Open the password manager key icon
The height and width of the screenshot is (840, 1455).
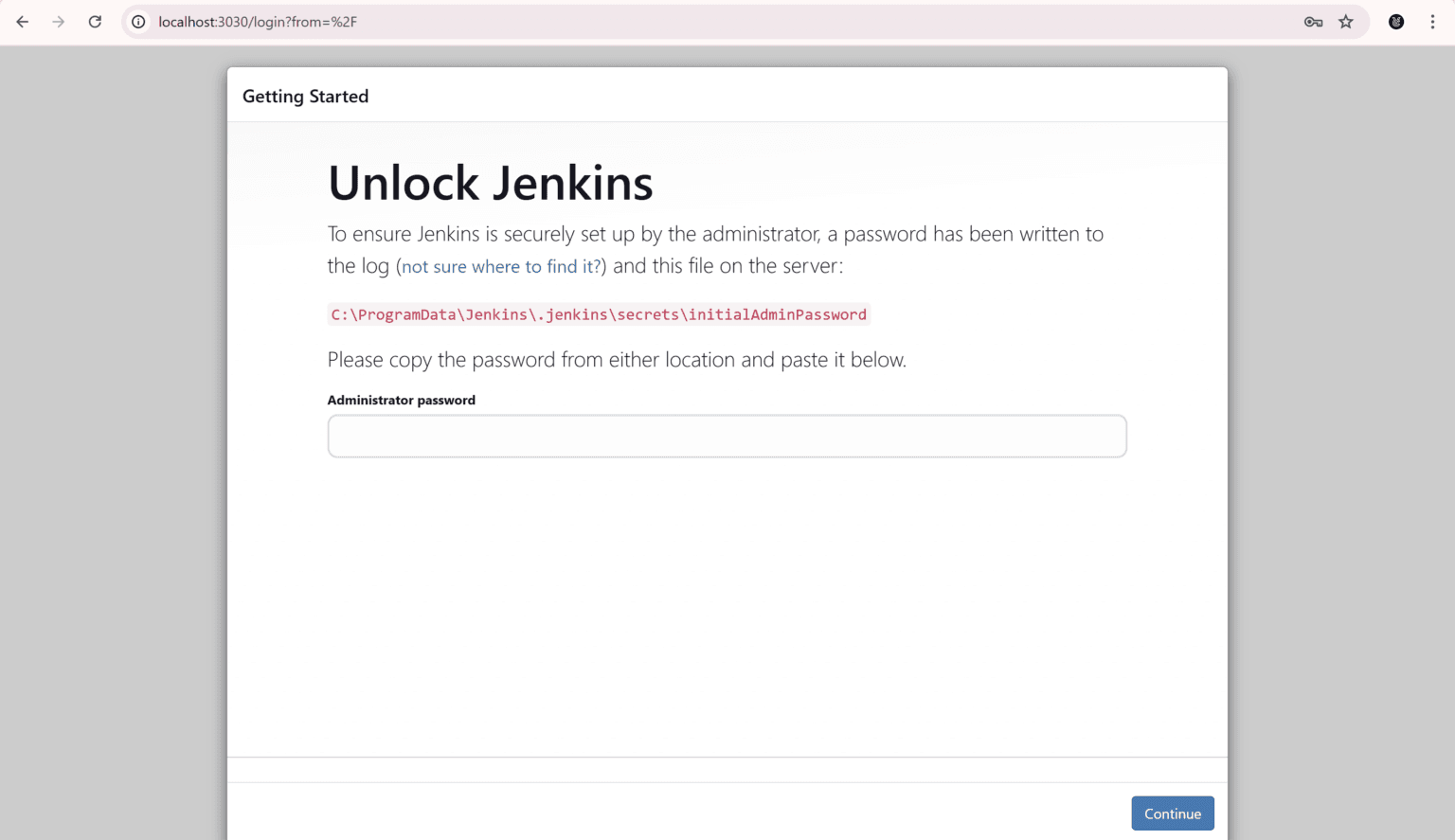[1313, 22]
